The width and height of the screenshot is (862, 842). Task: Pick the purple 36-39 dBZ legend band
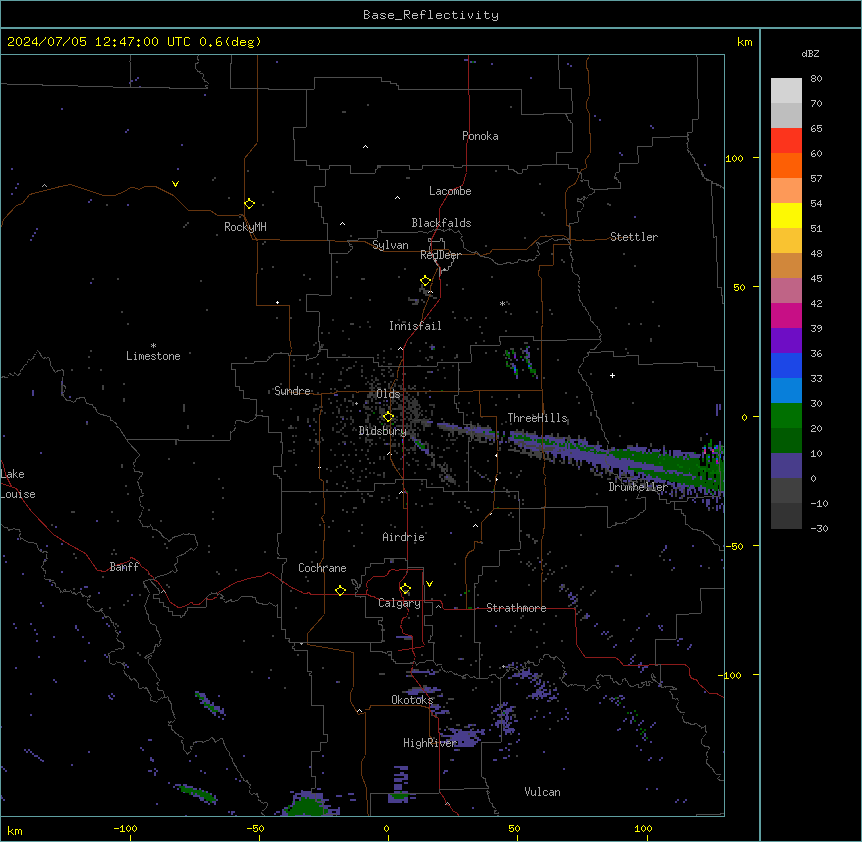tap(786, 341)
